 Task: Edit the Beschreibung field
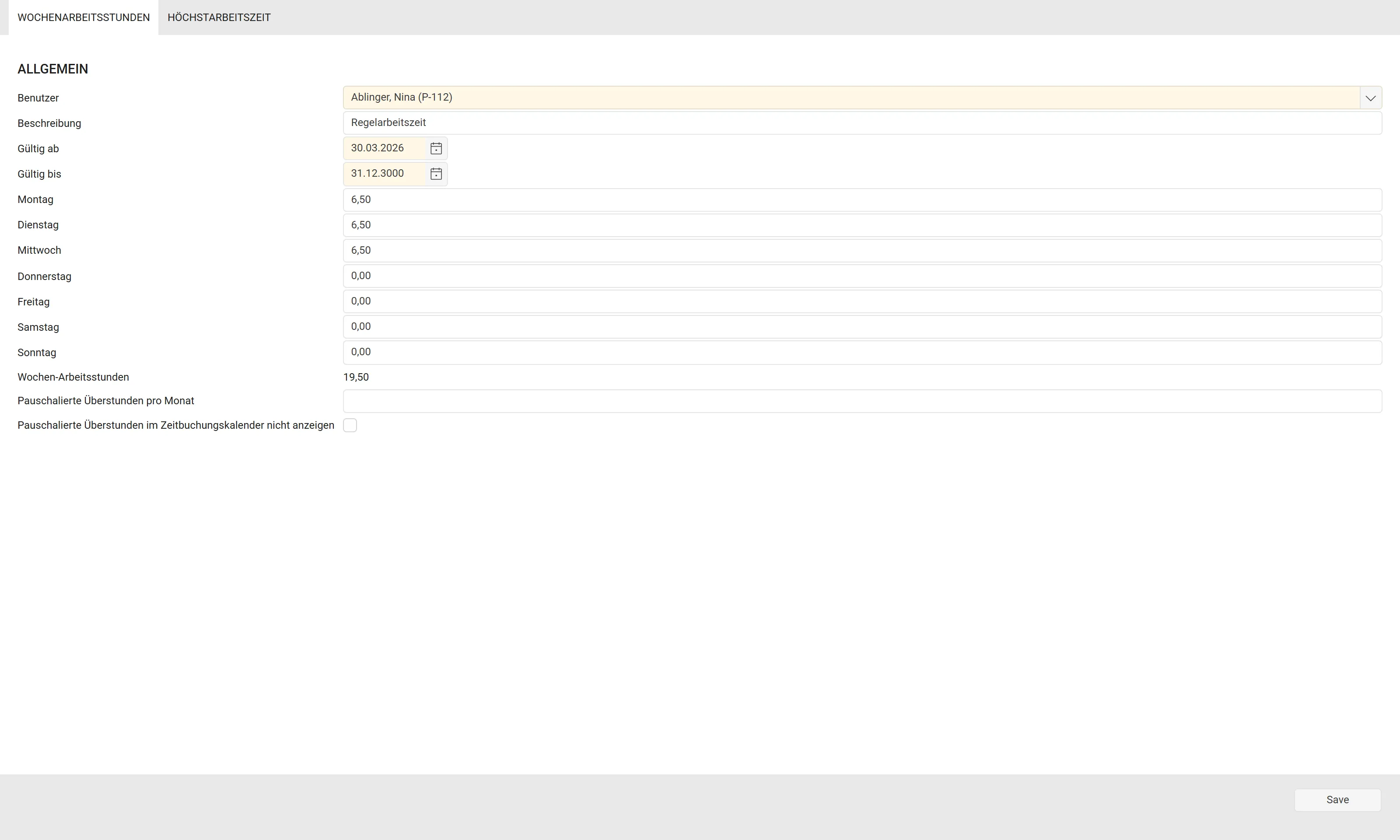(862, 123)
